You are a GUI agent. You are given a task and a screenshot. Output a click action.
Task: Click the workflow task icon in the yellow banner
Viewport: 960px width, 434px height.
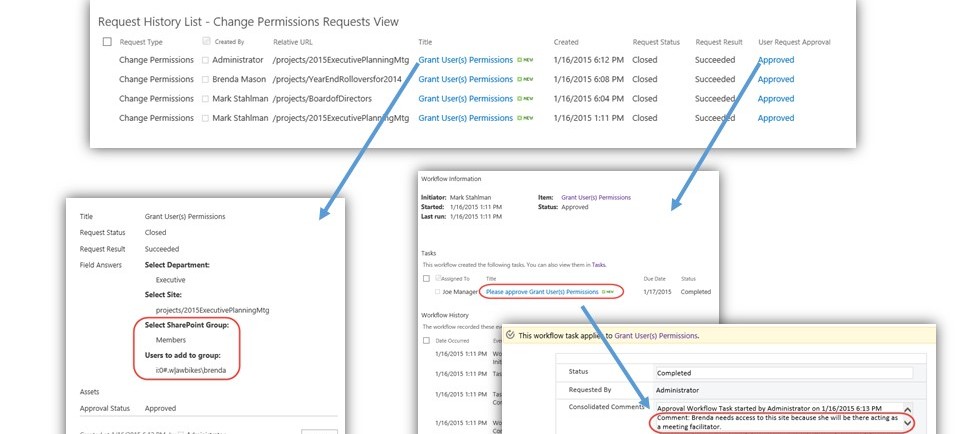511,335
